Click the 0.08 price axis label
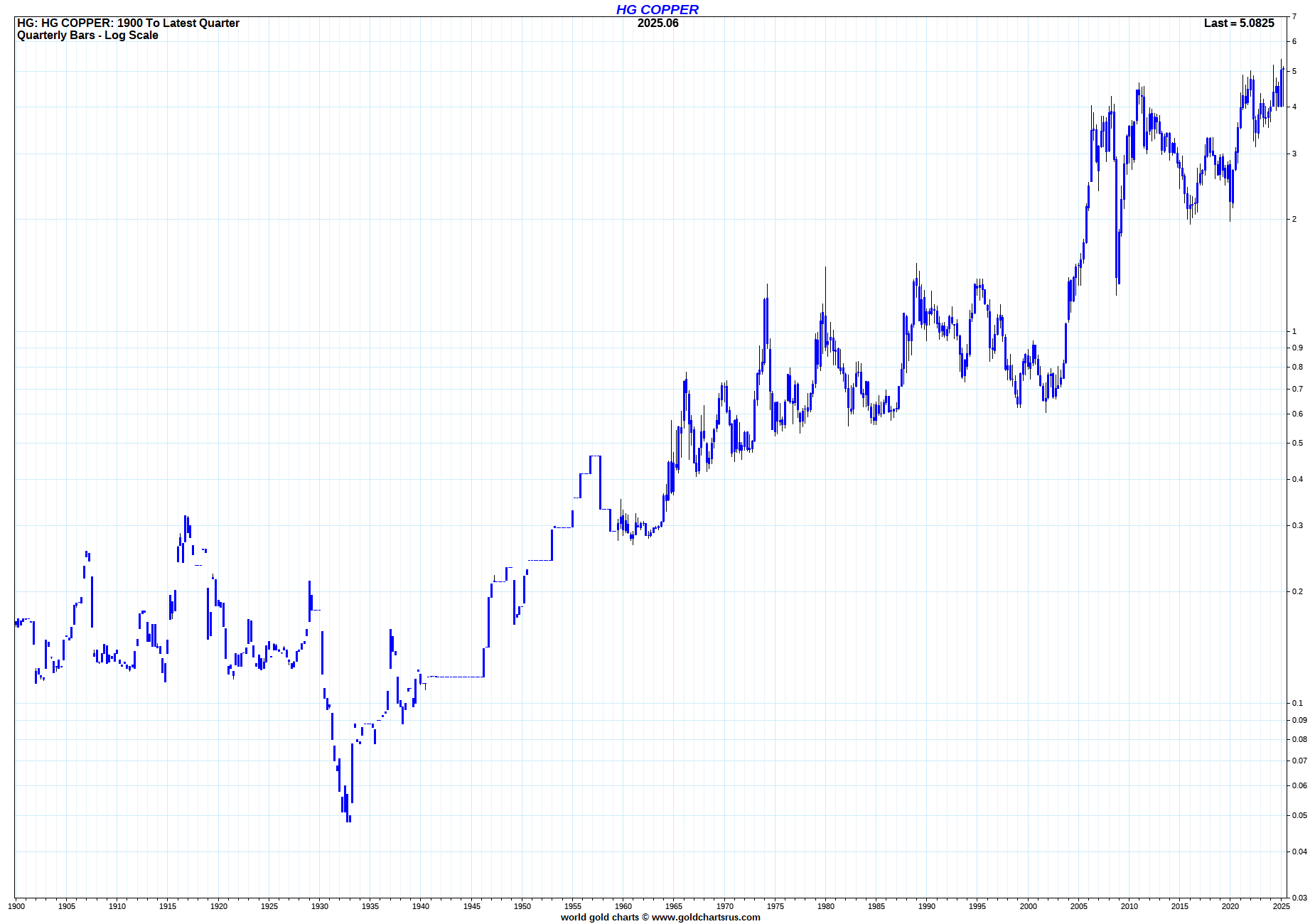This screenshot has width=1315, height=924. click(x=1299, y=739)
